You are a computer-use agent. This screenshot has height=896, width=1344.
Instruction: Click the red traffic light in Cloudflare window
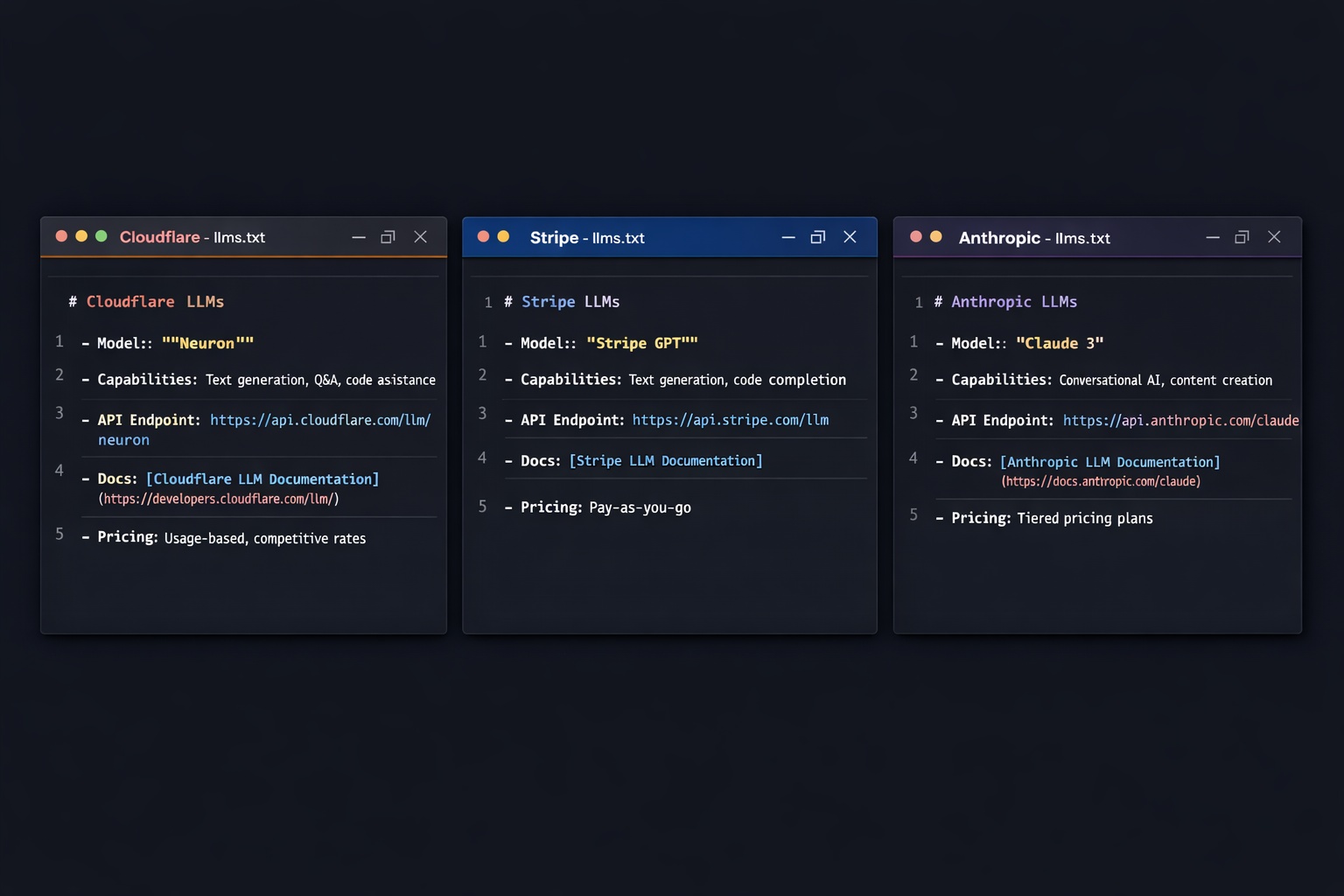(x=61, y=235)
